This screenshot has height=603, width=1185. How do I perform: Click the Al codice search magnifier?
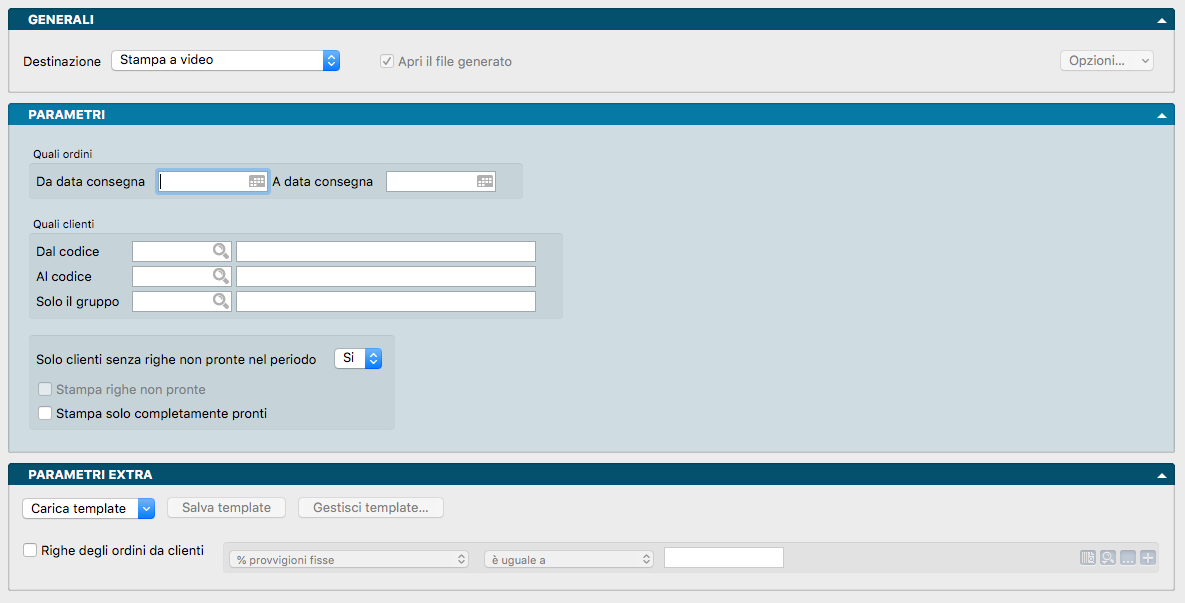point(220,276)
